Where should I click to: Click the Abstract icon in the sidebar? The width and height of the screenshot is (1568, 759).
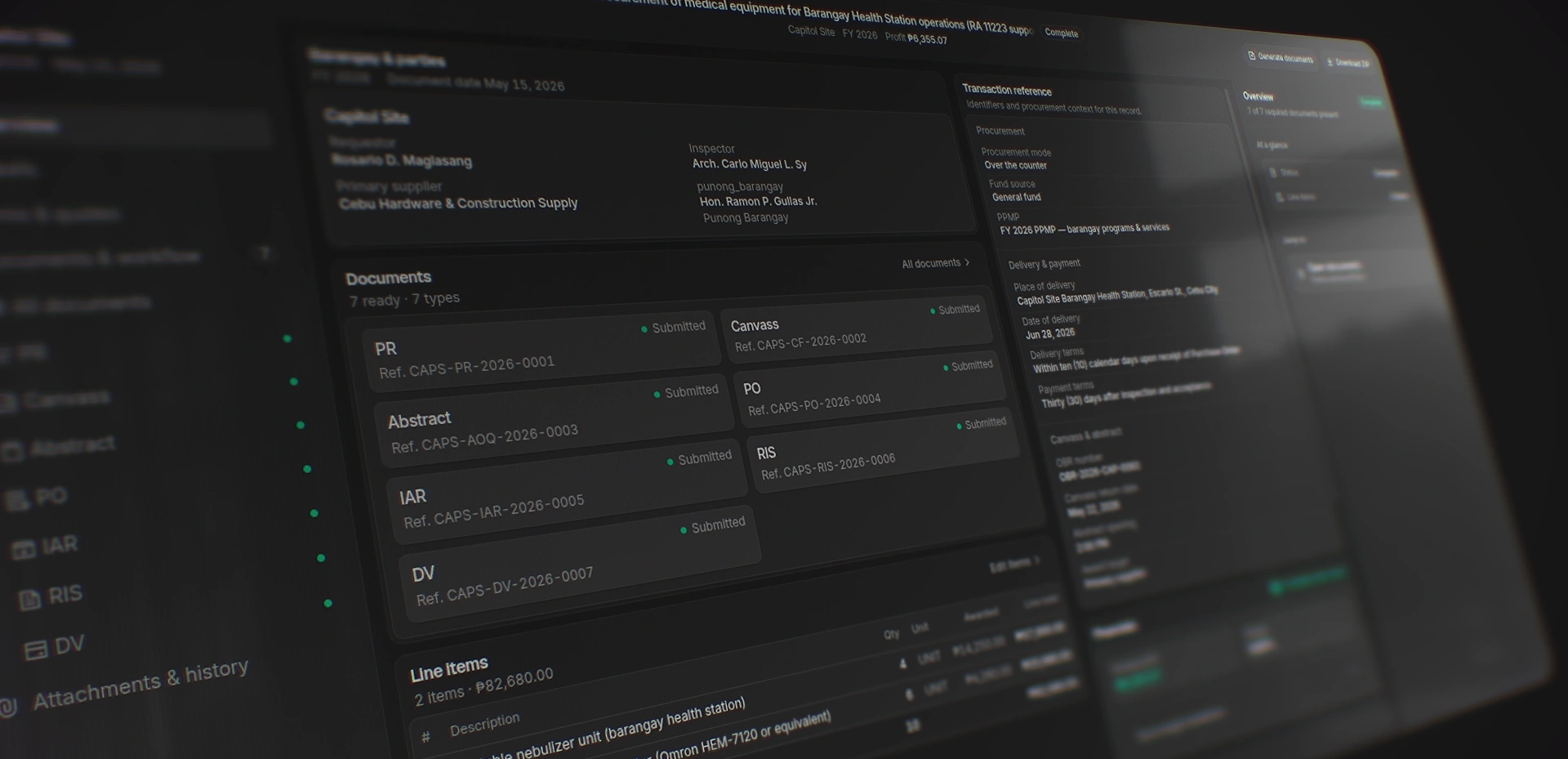click(12, 450)
